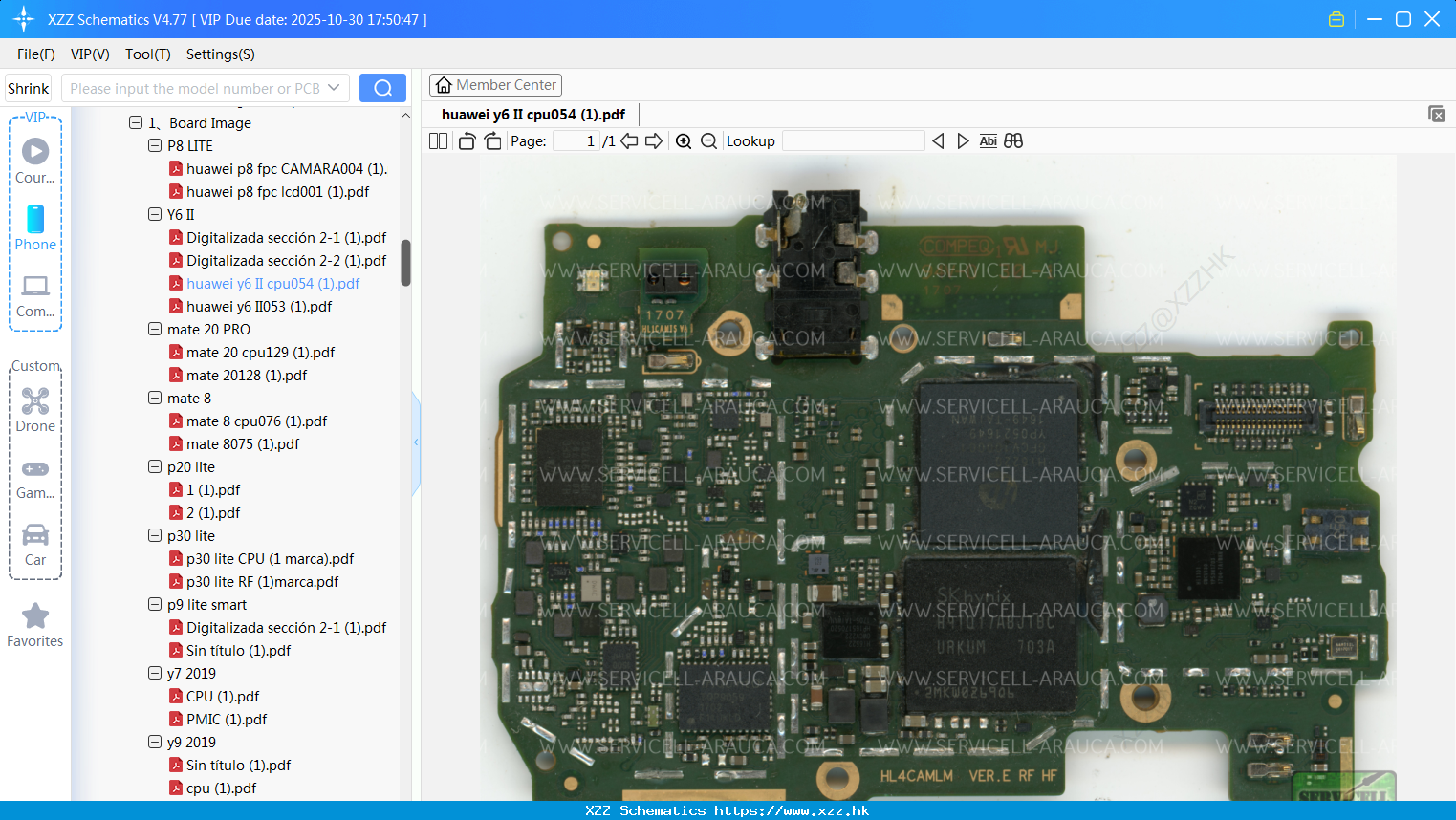Find previous Lookup match triangle
This screenshot has width=1456, height=820.
938,141
